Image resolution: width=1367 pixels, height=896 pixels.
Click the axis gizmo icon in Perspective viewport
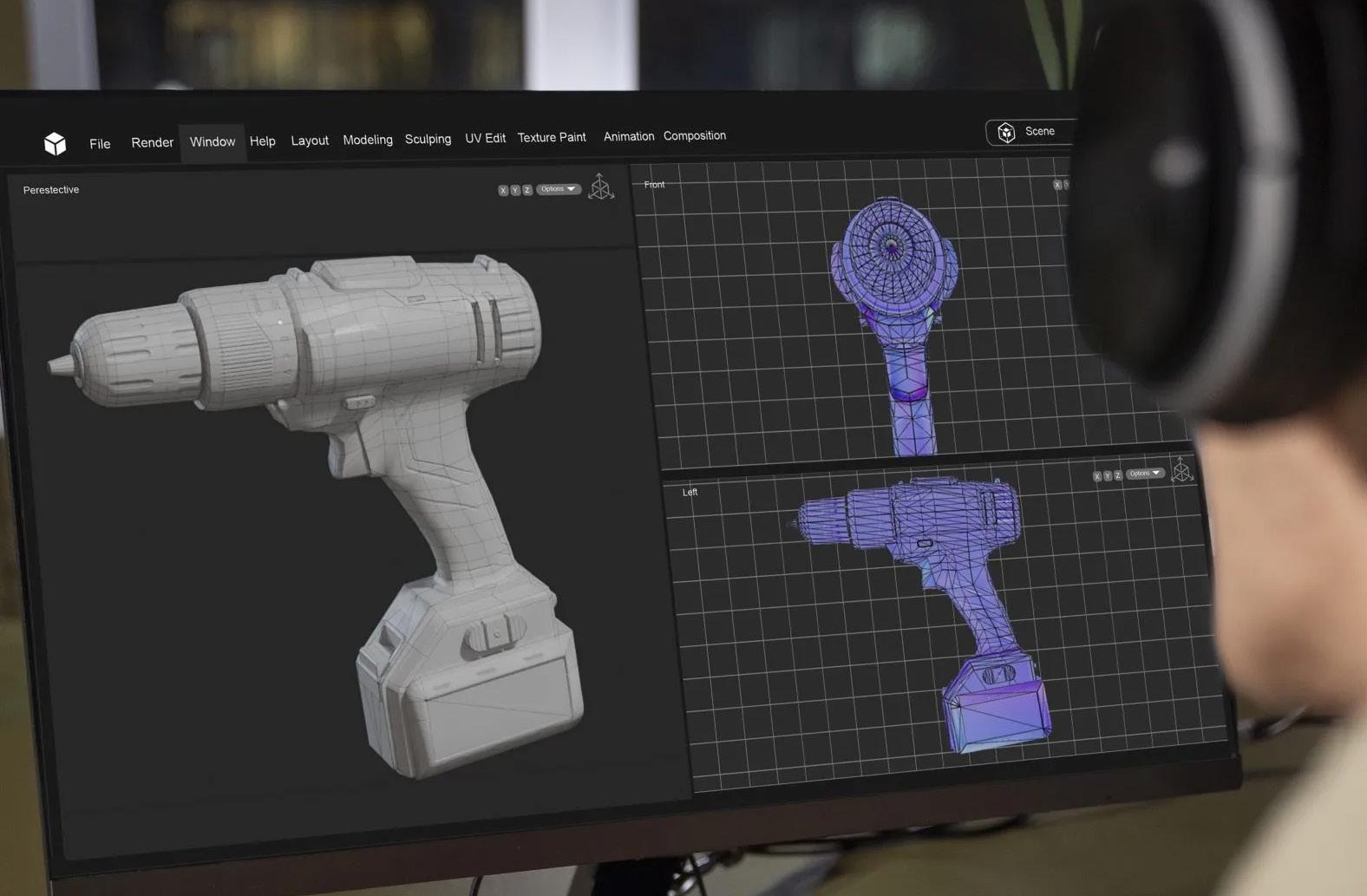[x=600, y=186]
